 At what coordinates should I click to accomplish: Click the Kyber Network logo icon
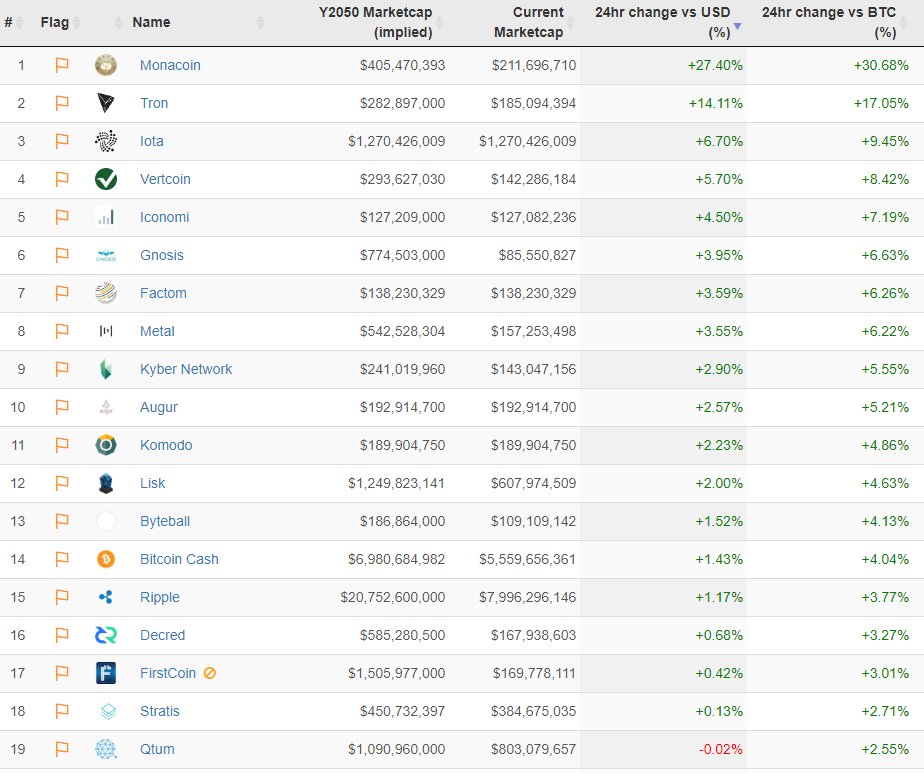tap(106, 369)
